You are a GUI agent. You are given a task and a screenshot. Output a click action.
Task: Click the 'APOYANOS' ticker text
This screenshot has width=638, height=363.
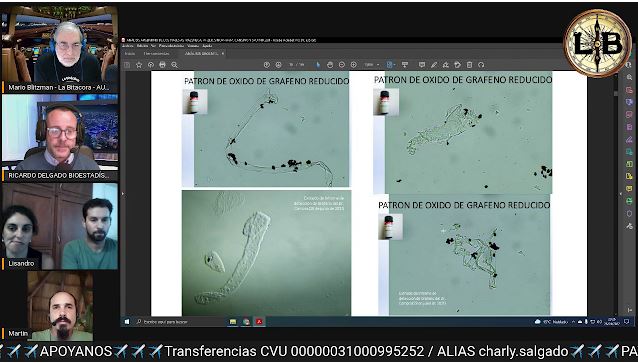76,351
